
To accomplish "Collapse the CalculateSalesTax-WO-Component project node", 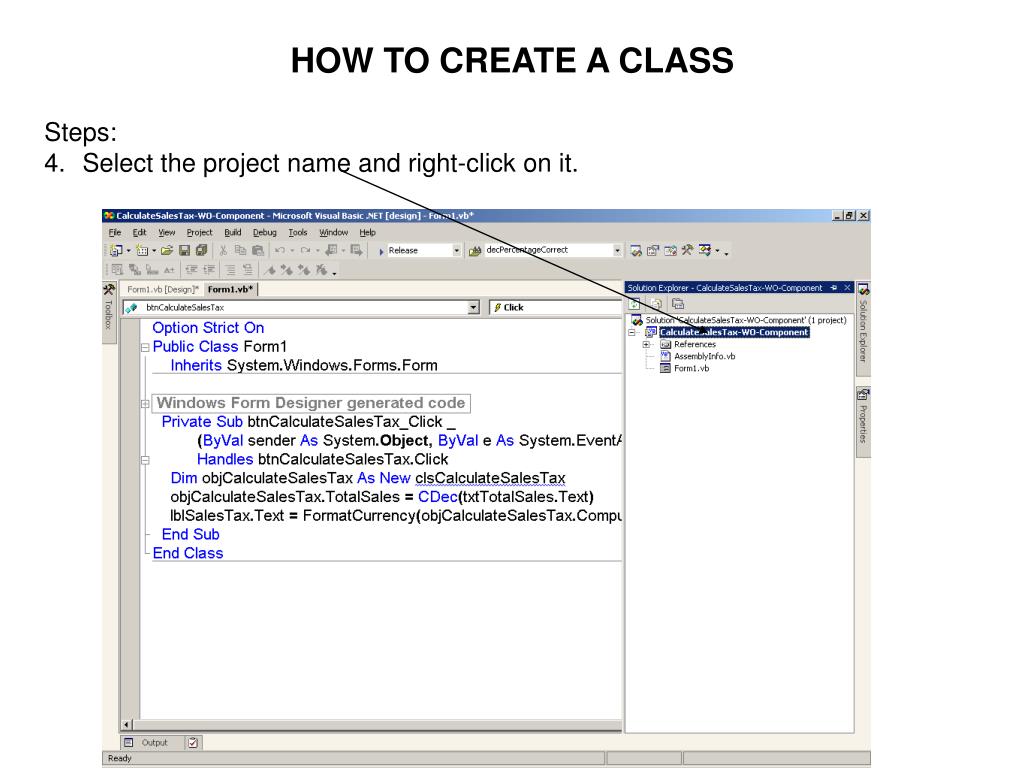I will tap(632, 332).
